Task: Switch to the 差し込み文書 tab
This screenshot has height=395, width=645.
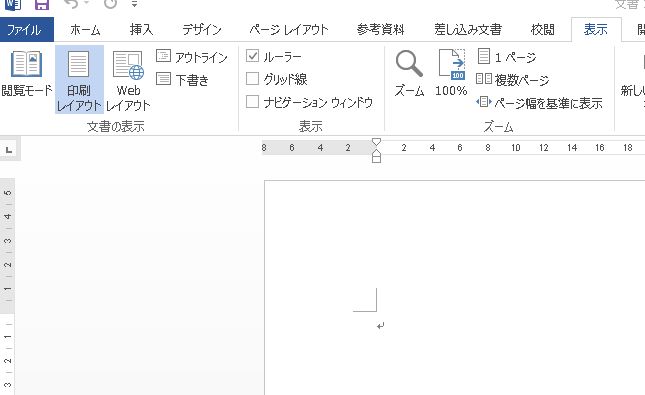Action: pyautogui.click(x=468, y=30)
